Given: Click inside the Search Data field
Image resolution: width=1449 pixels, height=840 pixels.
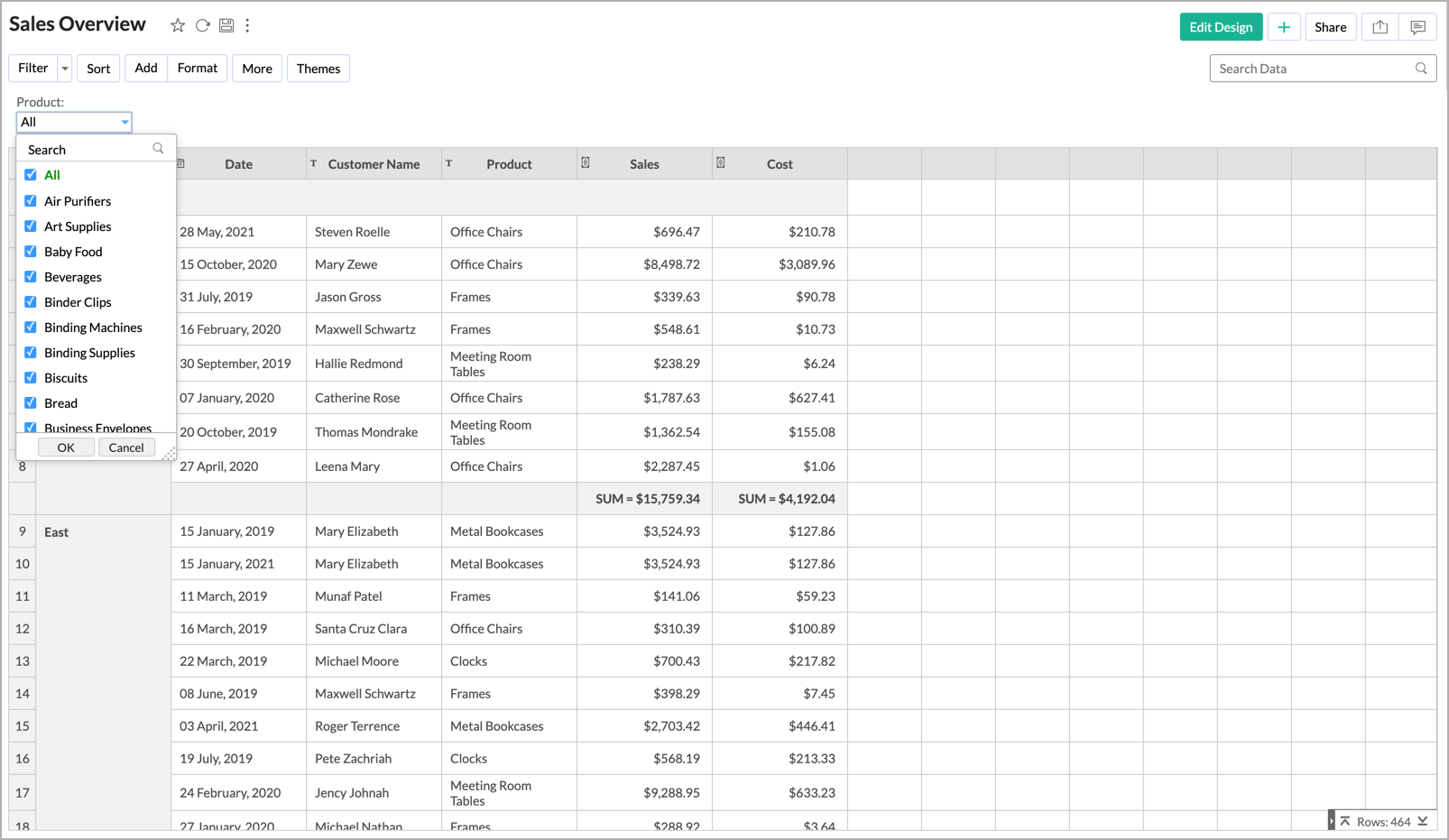Looking at the screenshot, I should tap(1308, 68).
